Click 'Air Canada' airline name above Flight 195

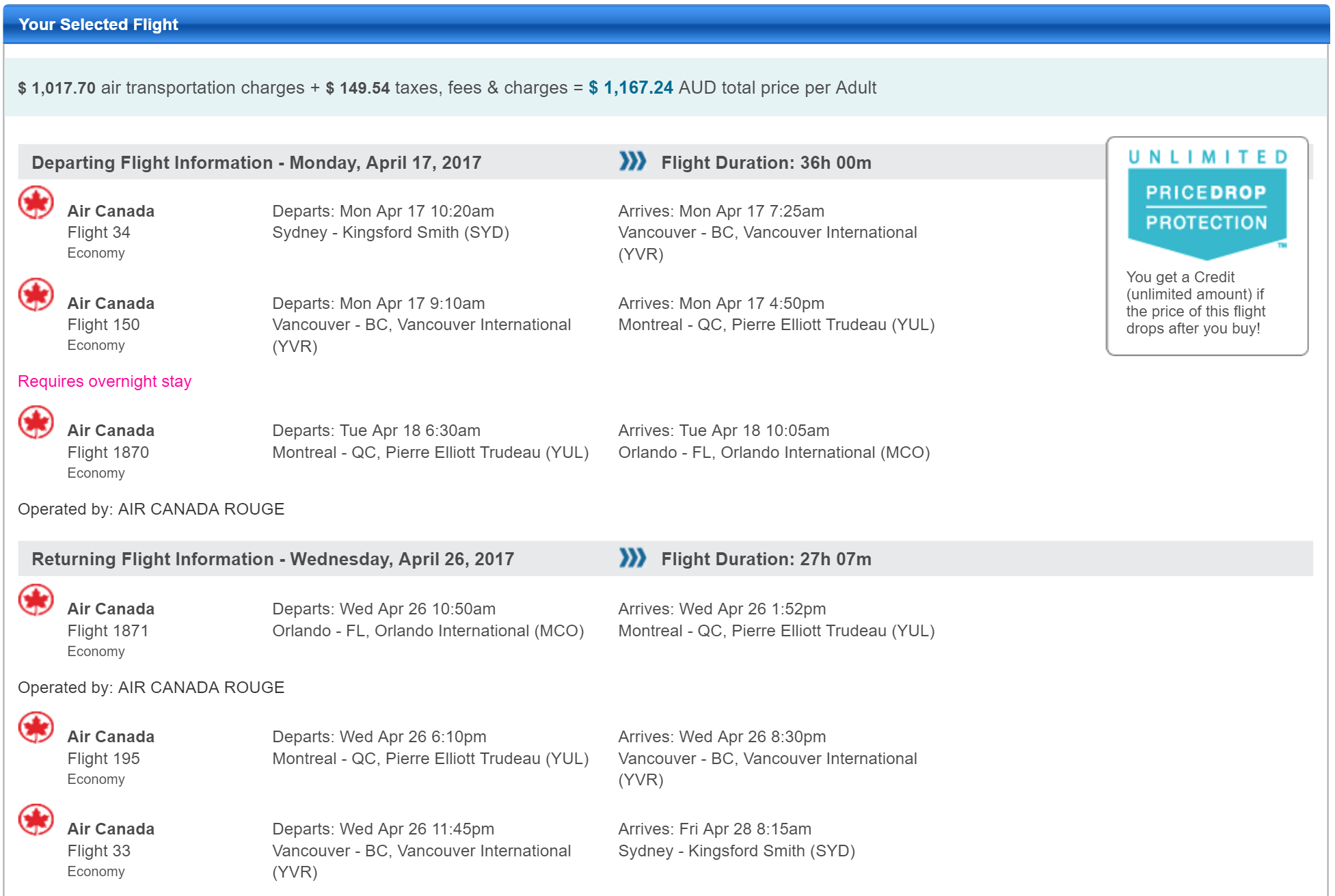tap(111, 737)
